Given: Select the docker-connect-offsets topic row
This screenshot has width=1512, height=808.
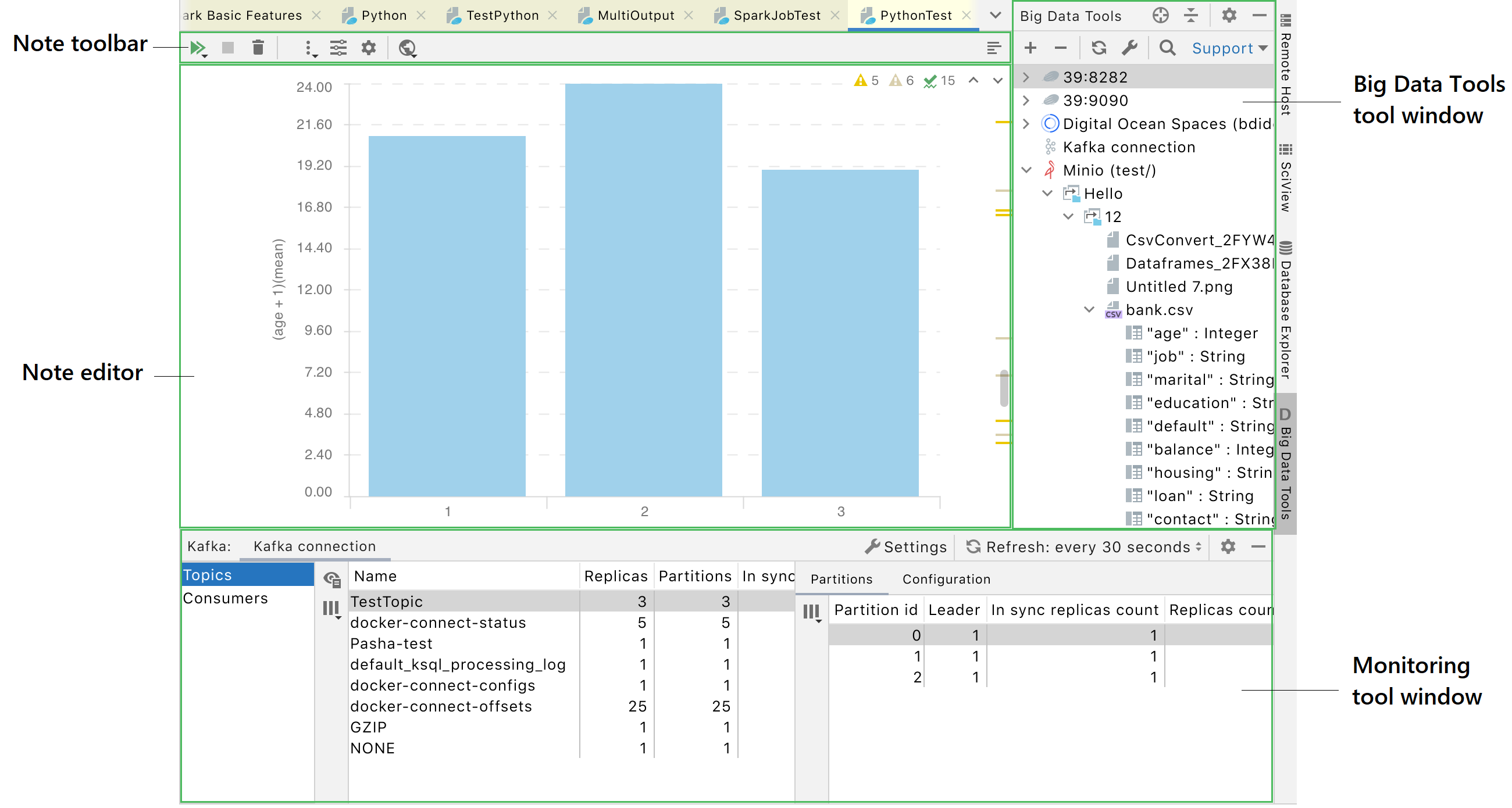Looking at the screenshot, I should click(441, 706).
